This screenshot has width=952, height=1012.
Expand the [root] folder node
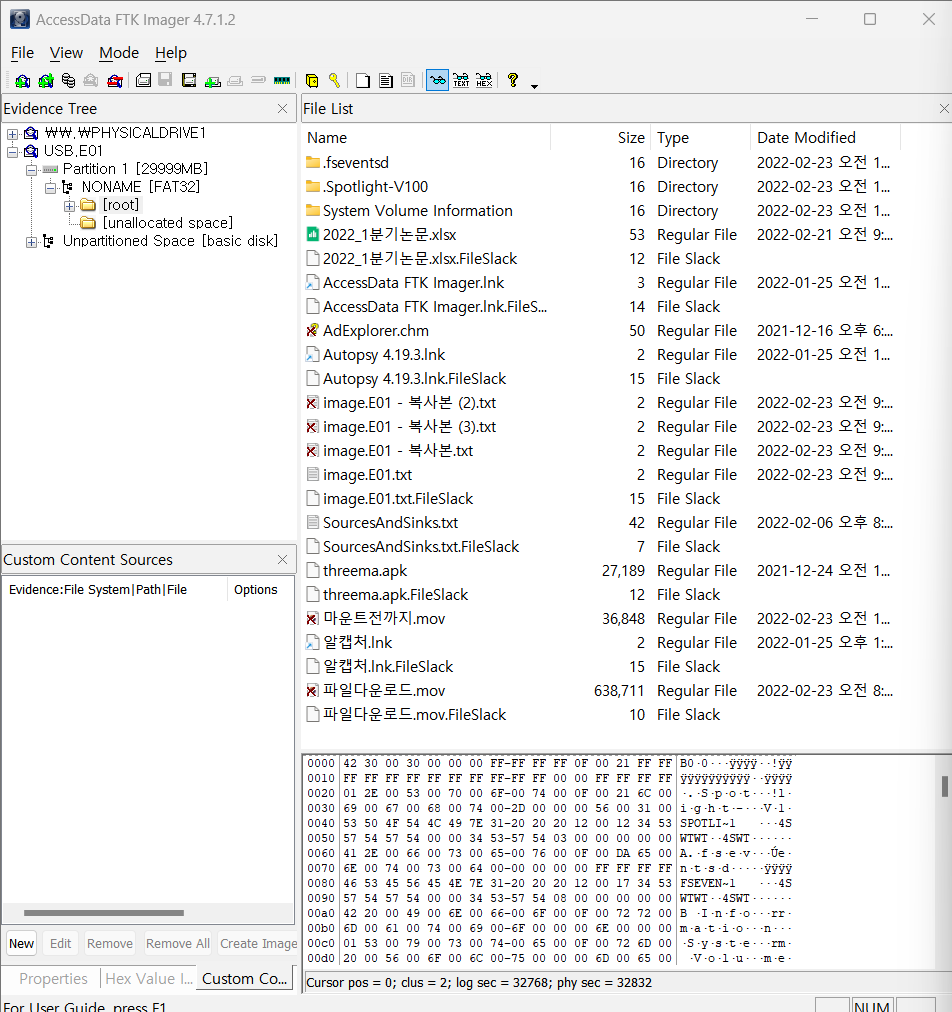[x=69, y=206]
